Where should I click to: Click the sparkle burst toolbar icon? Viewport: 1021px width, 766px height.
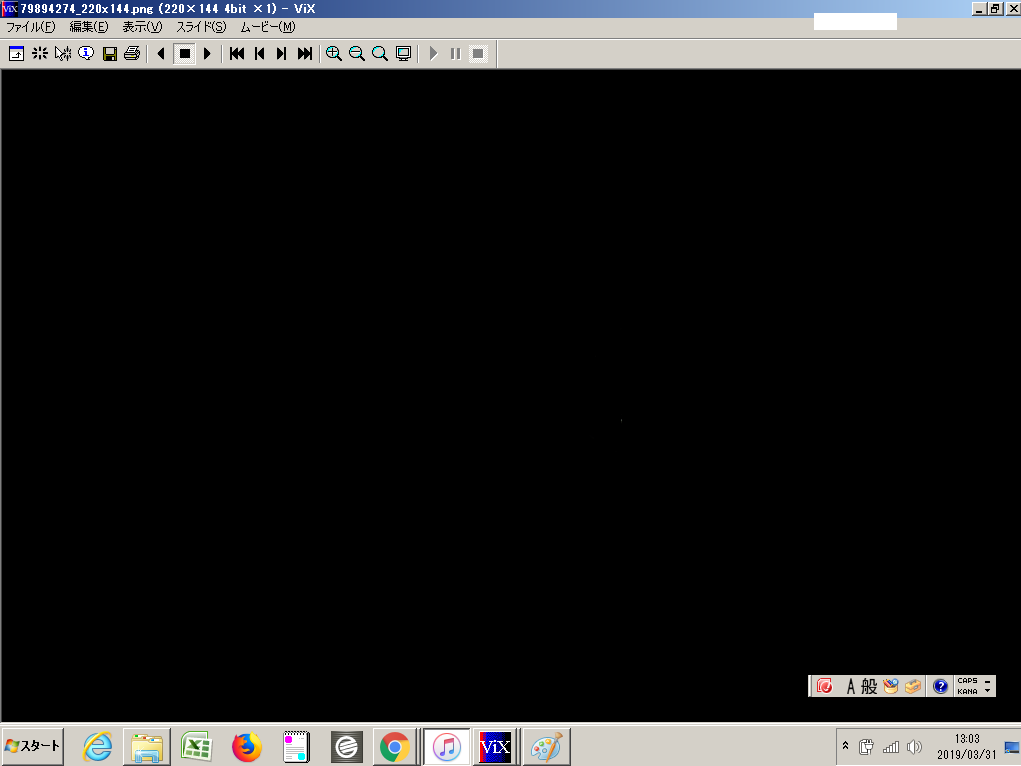(x=40, y=53)
